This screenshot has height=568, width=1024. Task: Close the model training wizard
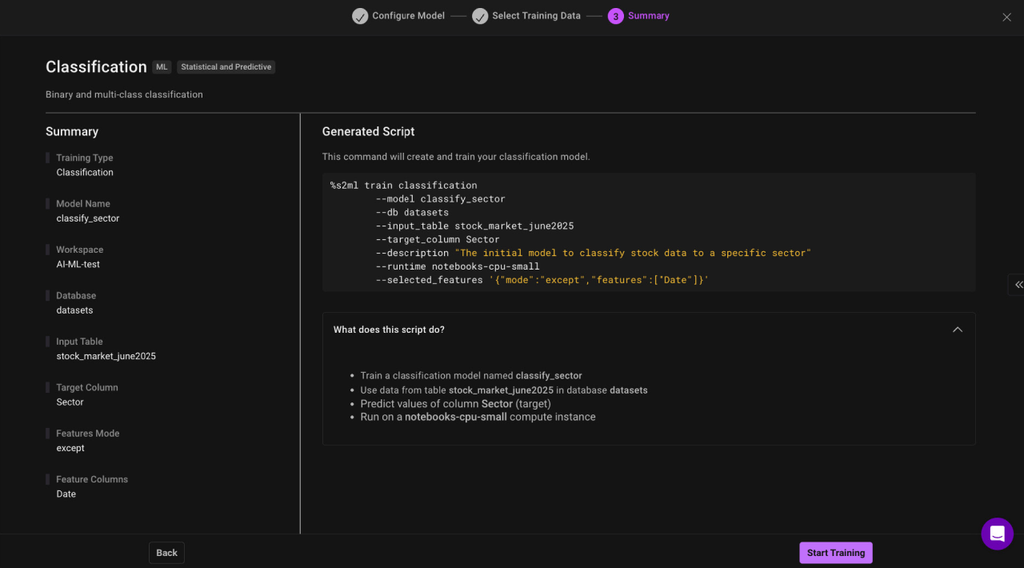1006,17
